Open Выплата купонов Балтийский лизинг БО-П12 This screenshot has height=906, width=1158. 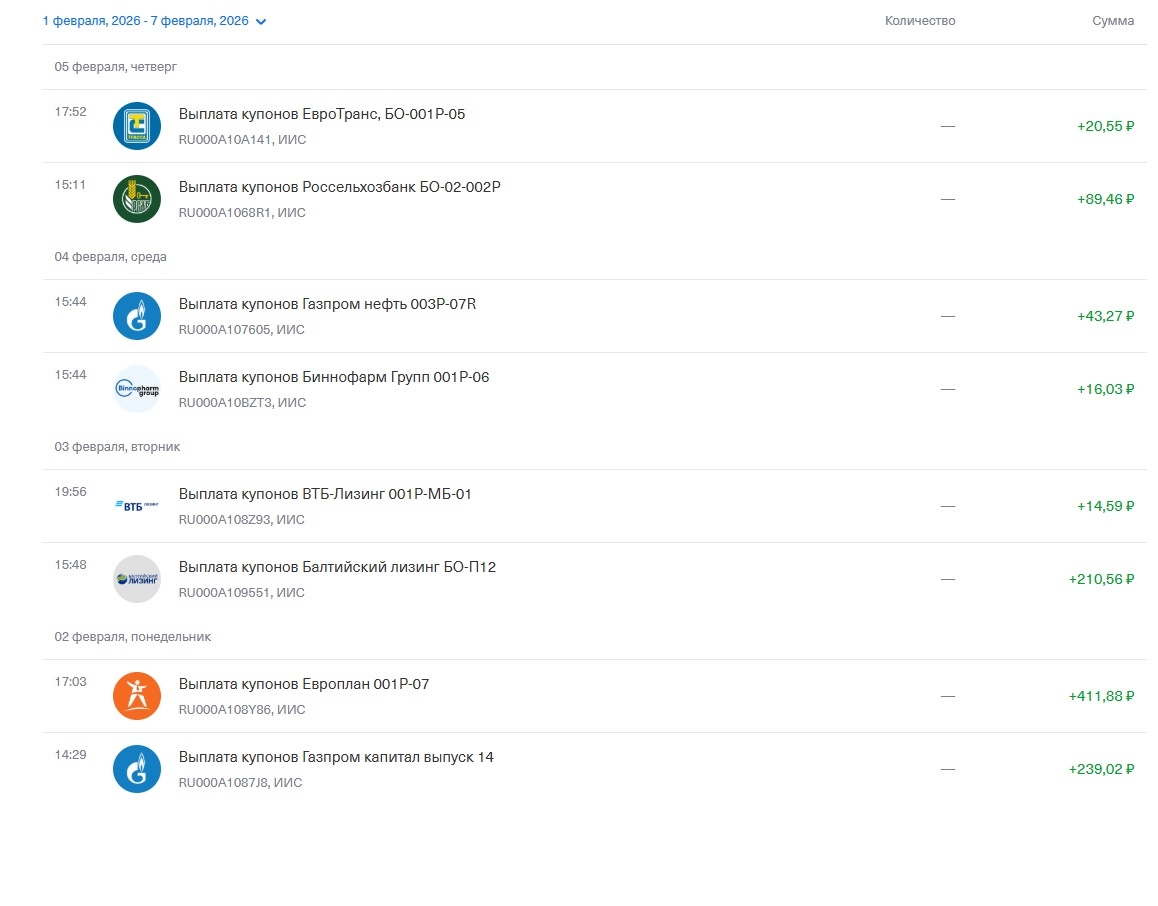[x=338, y=566]
